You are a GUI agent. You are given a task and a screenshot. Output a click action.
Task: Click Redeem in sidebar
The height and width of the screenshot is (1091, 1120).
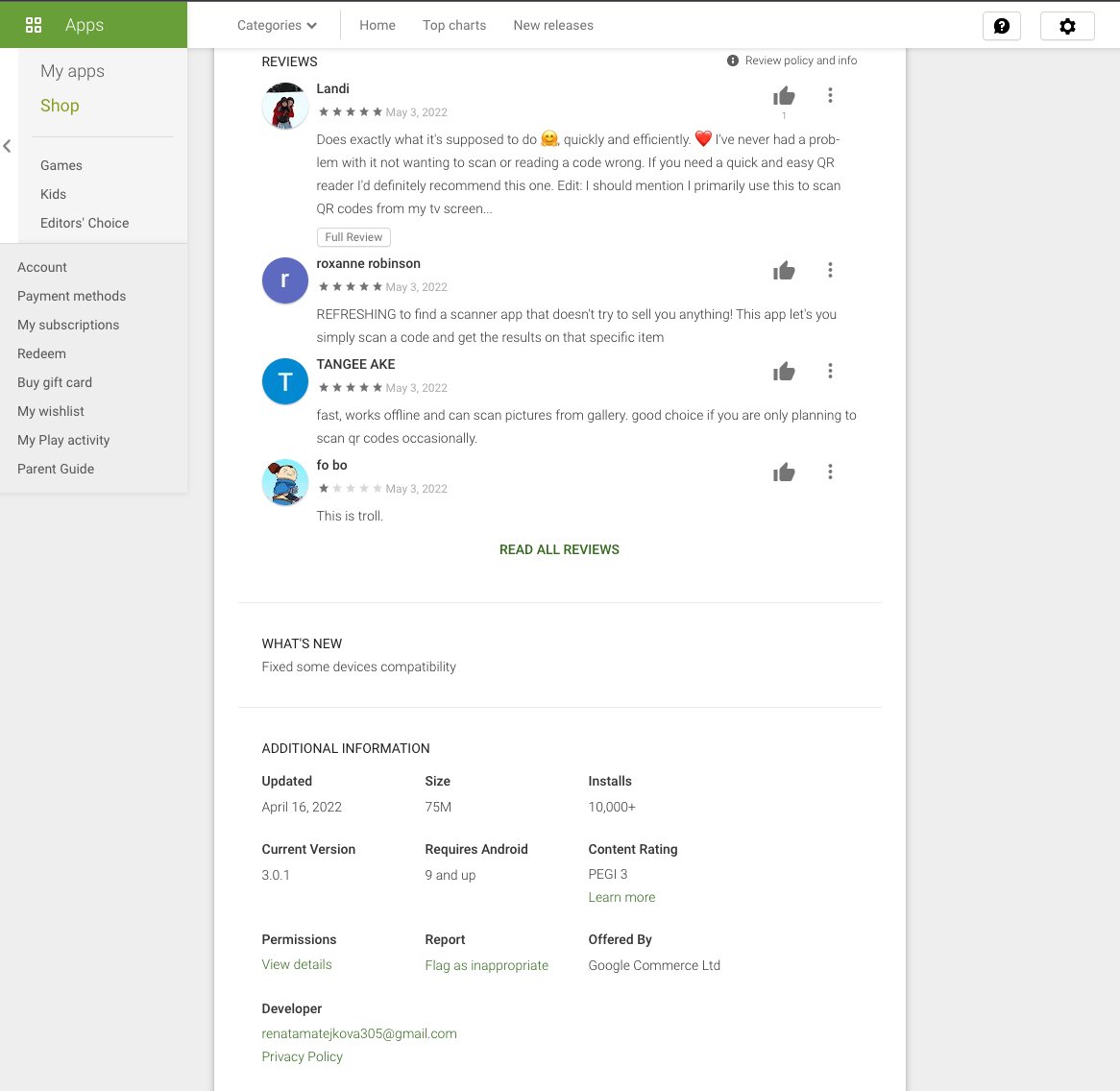pyautogui.click(x=41, y=353)
